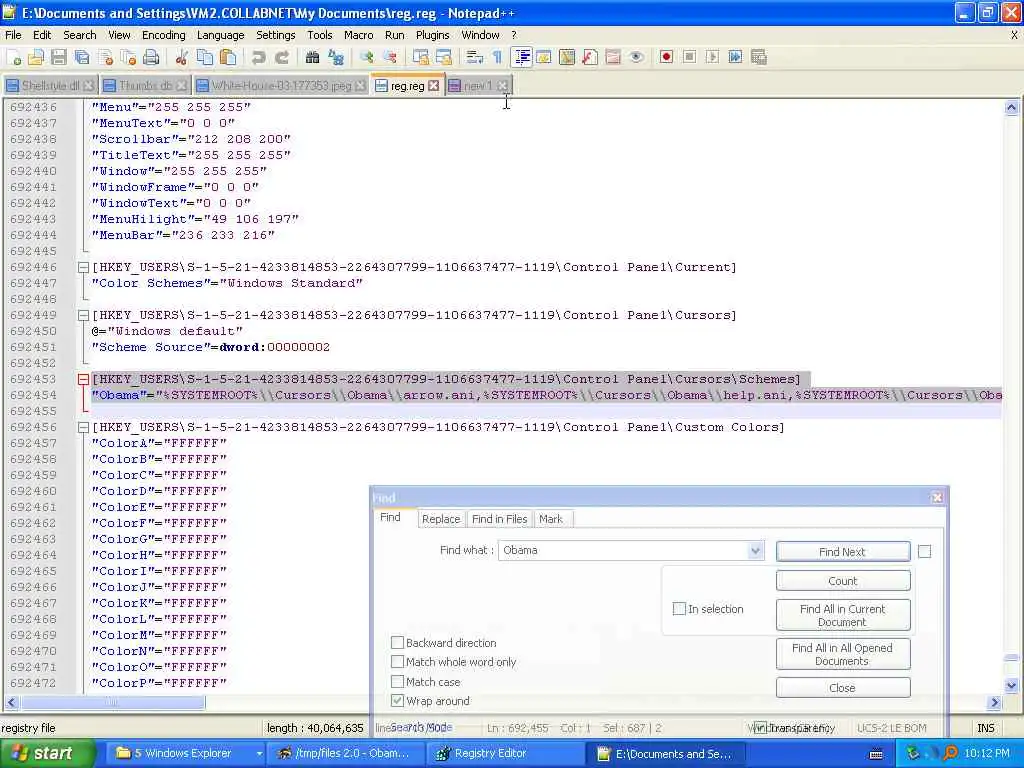
Task: Click in the Find what text field
Action: coord(624,551)
